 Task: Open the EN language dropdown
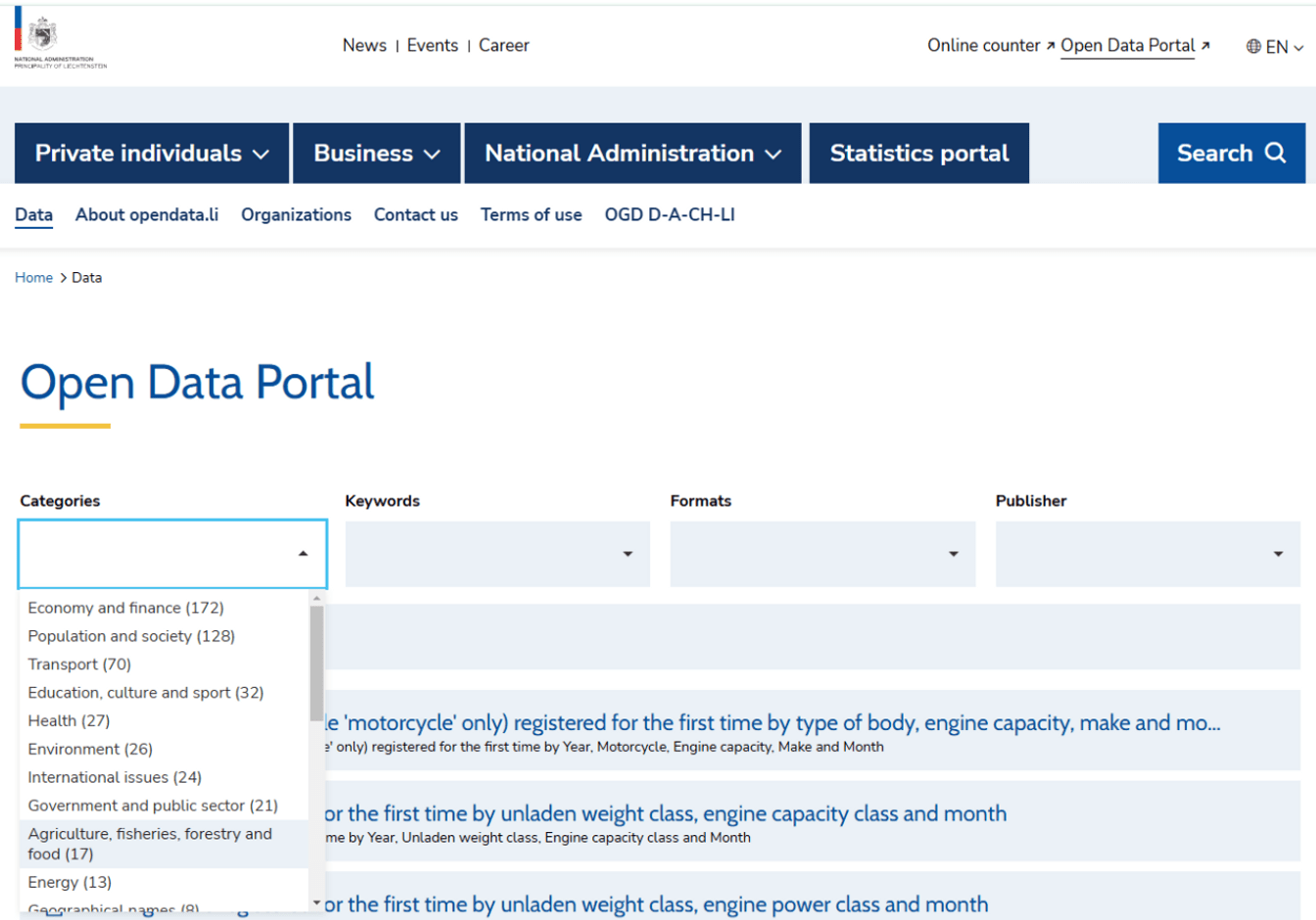coord(1275,47)
